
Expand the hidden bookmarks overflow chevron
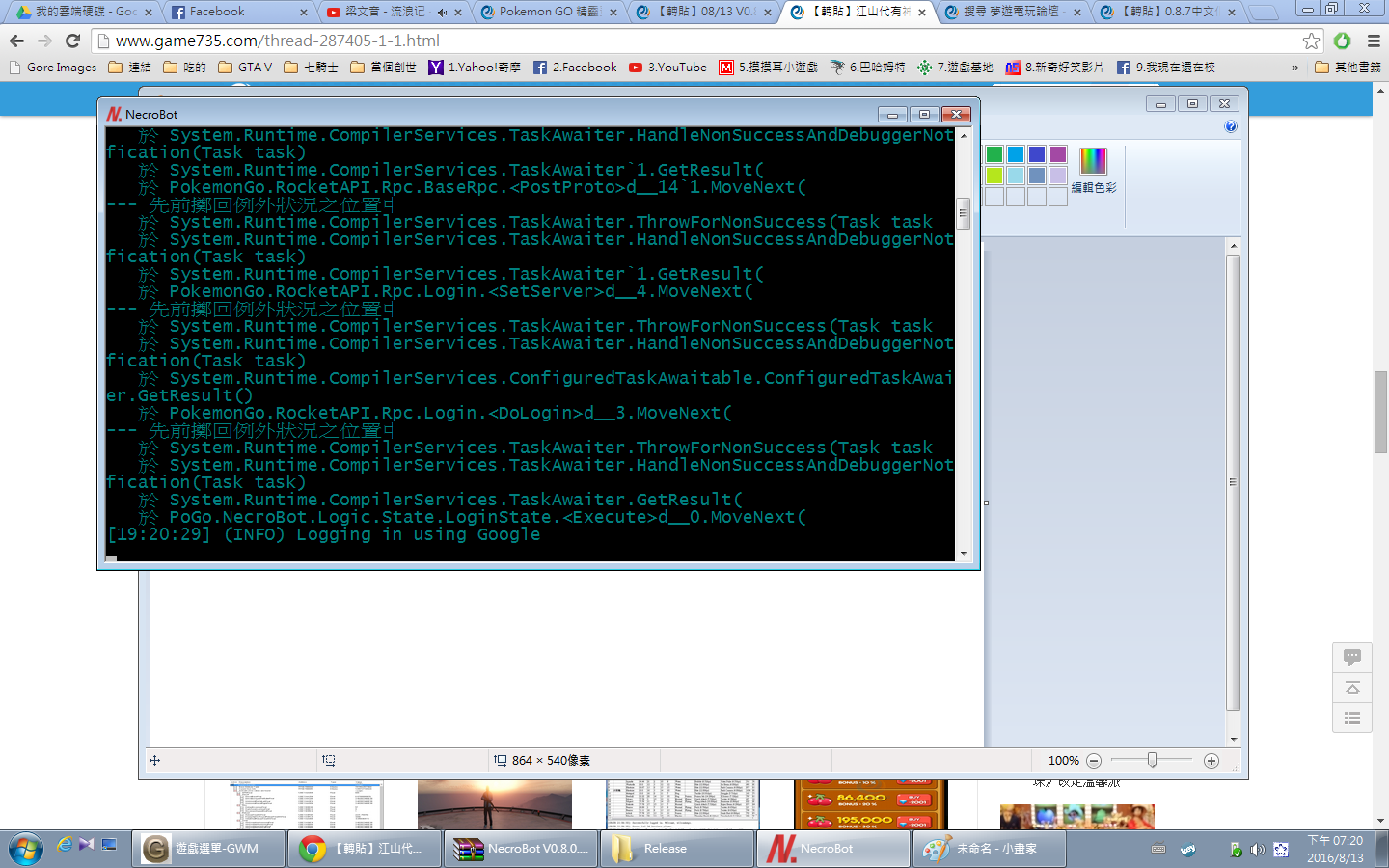[x=1294, y=68]
